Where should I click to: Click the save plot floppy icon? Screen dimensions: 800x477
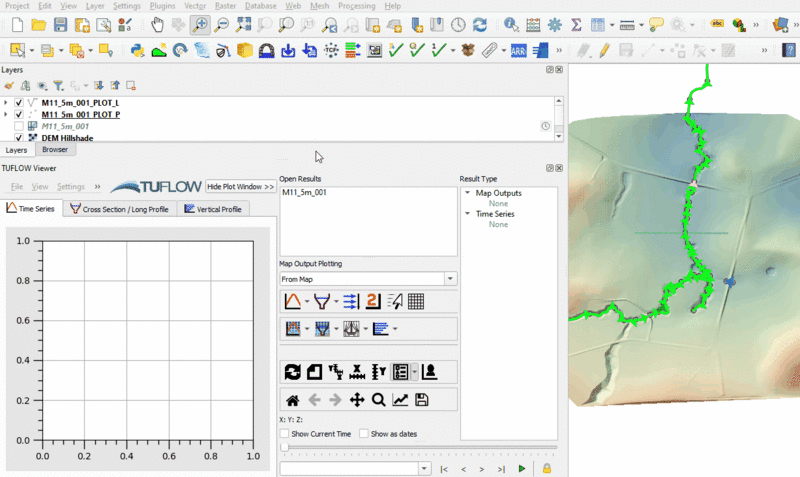tap(422, 400)
